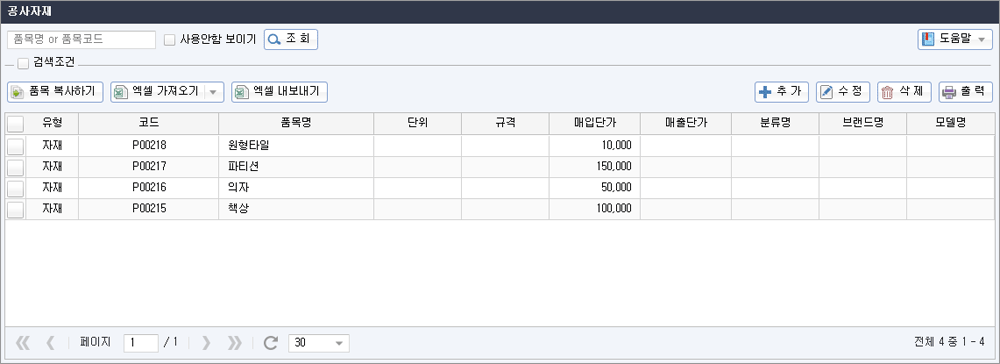Toggle the 사용안함 보이기 checkbox

pos(170,40)
